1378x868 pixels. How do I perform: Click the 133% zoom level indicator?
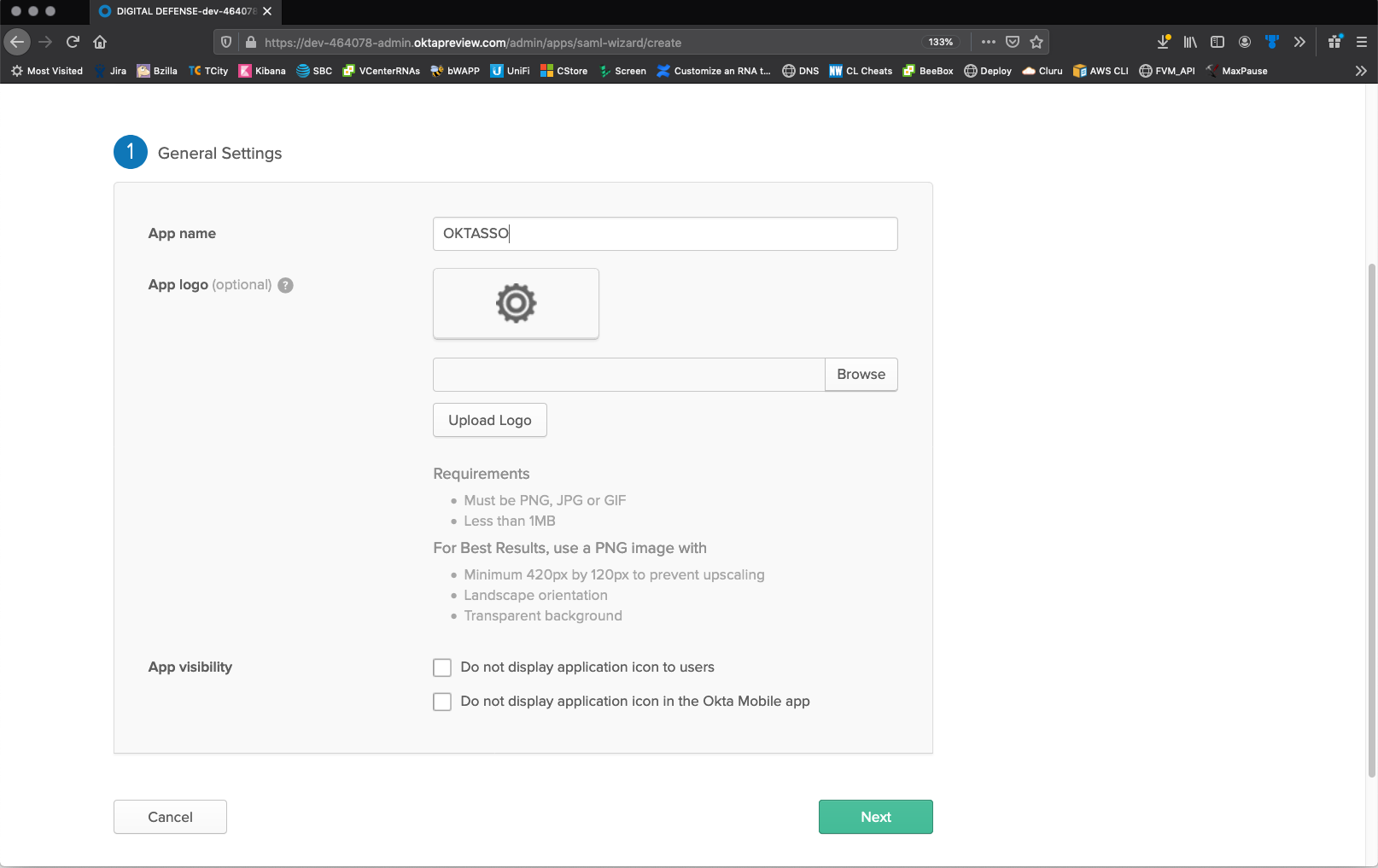tap(941, 42)
